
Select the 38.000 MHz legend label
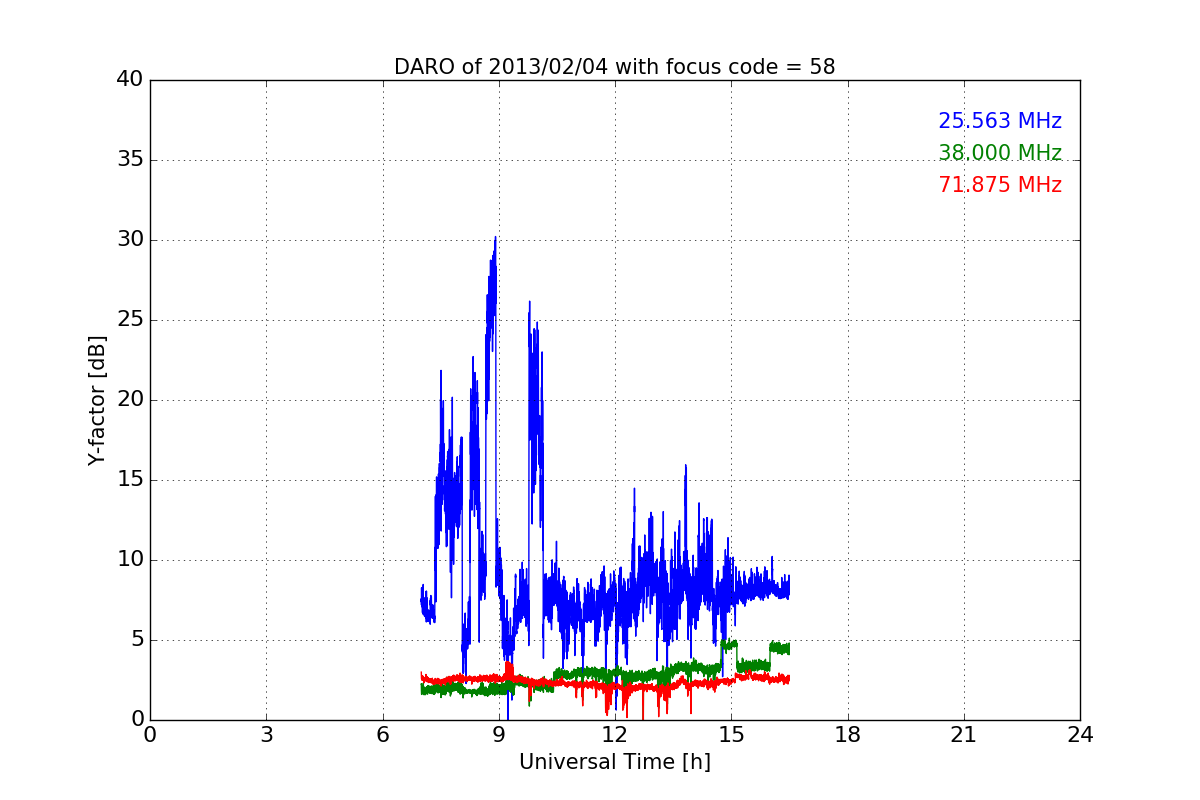click(x=1000, y=153)
